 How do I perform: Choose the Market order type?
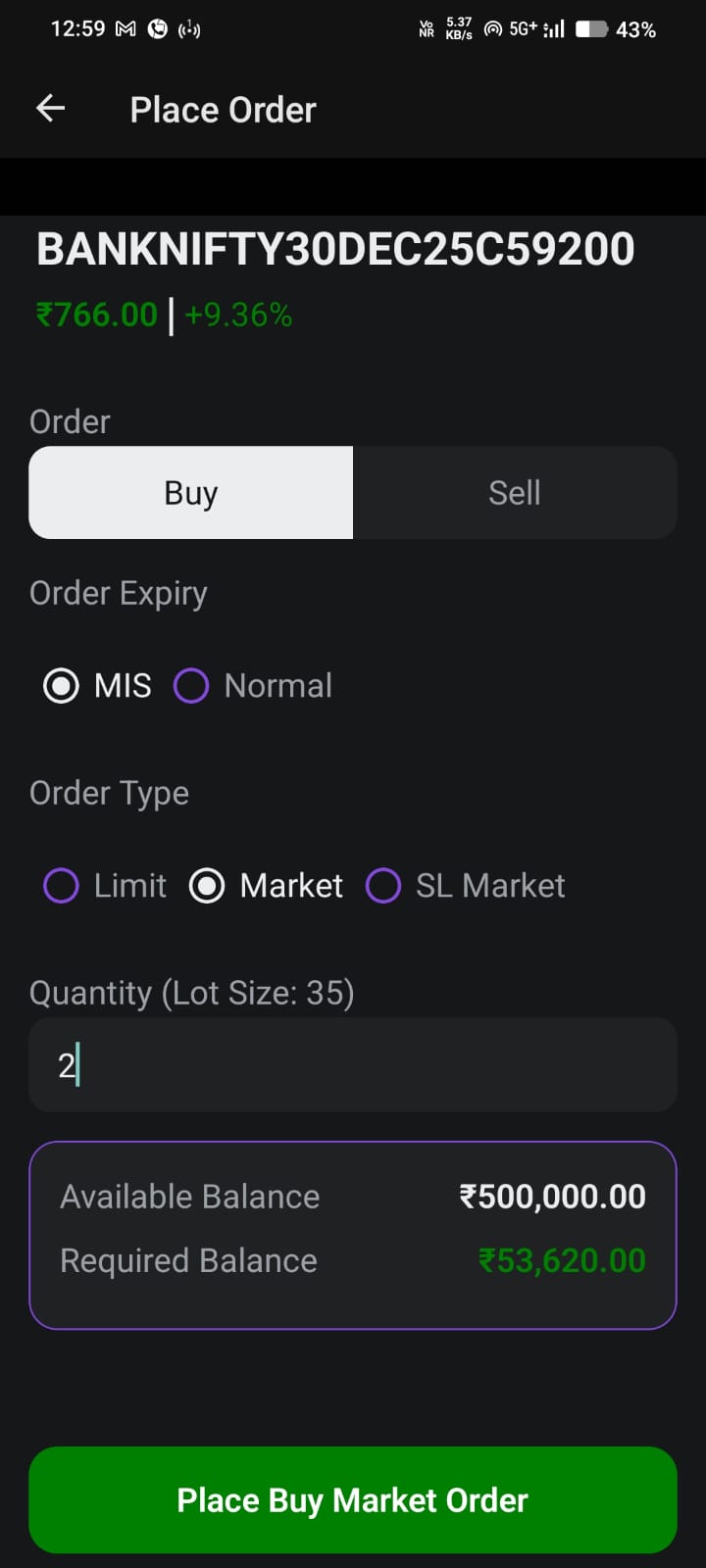(207, 886)
